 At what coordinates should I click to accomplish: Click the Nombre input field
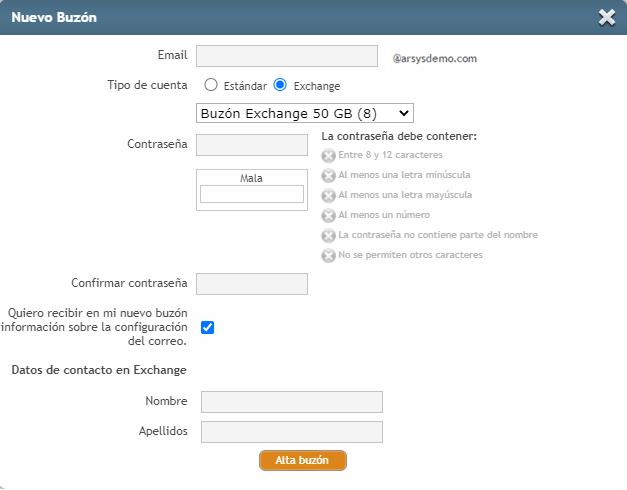coord(292,402)
